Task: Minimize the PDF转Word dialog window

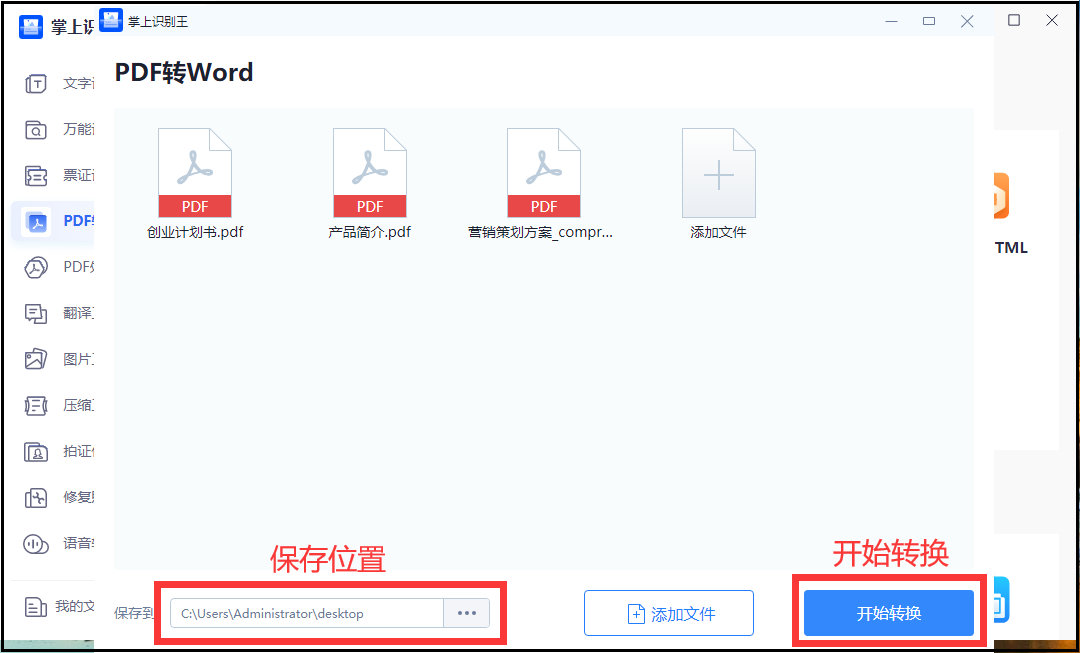Action: pyautogui.click(x=891, y=21)
